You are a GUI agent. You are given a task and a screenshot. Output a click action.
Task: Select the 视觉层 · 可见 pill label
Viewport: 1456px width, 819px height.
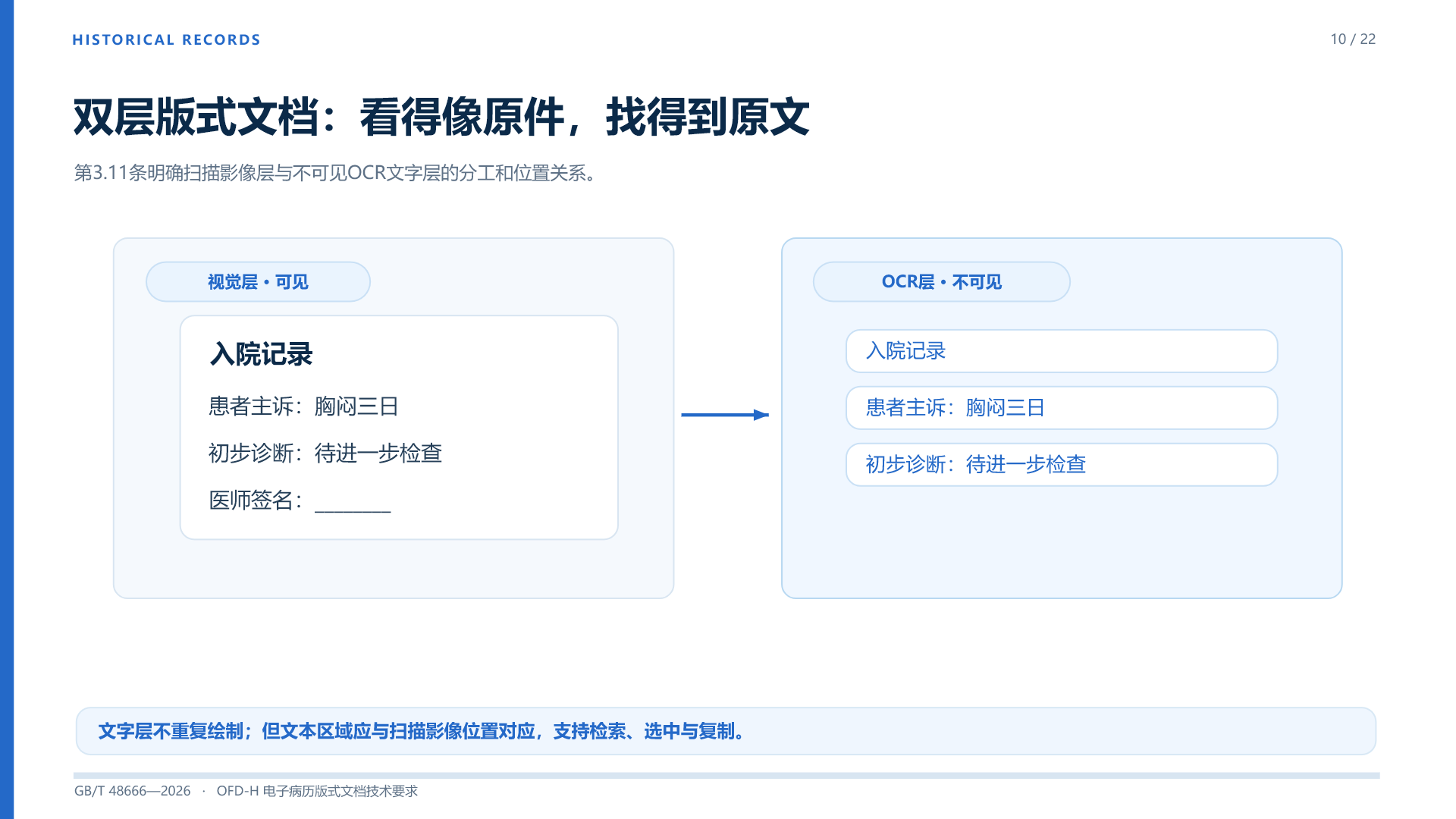point(258,282)
